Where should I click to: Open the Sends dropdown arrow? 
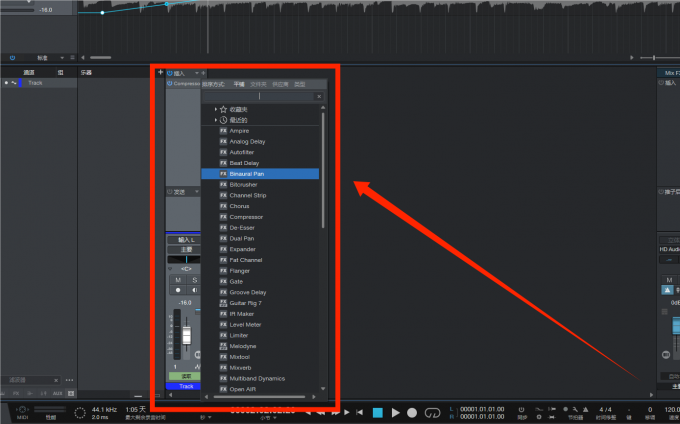196,192
